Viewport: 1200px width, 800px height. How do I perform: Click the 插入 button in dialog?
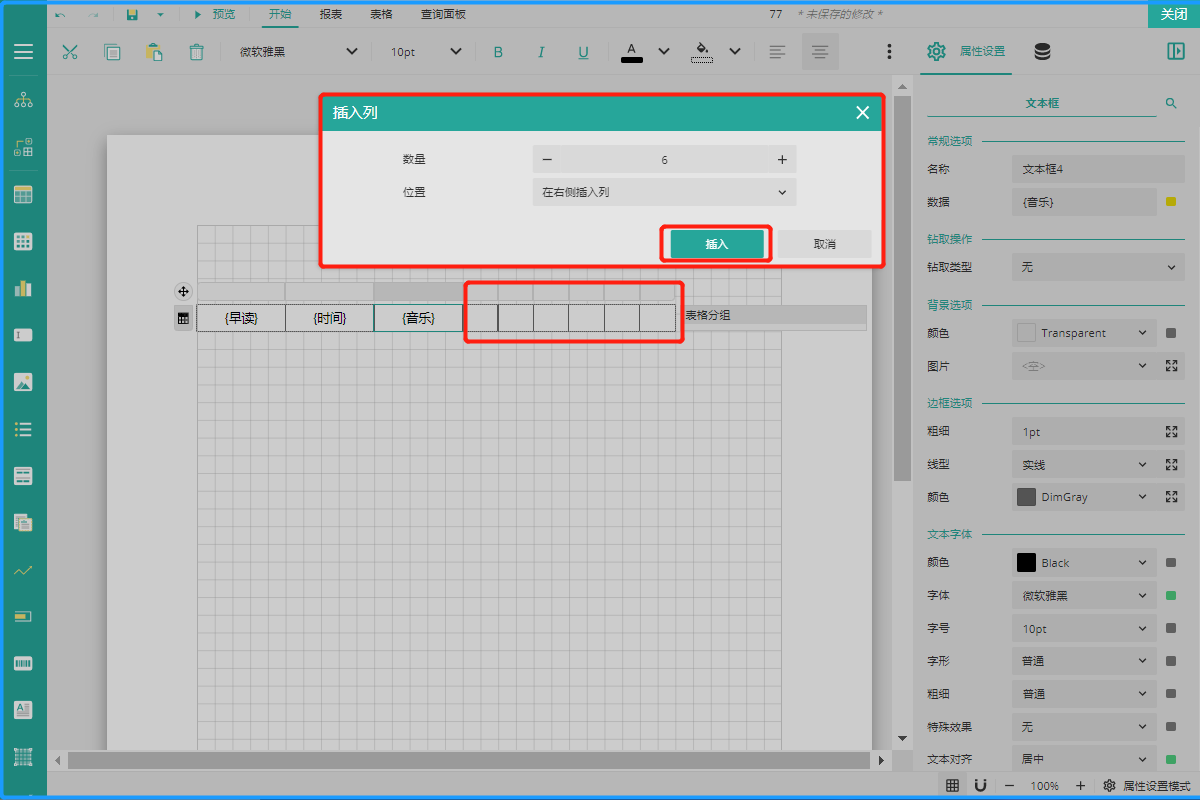717,244
